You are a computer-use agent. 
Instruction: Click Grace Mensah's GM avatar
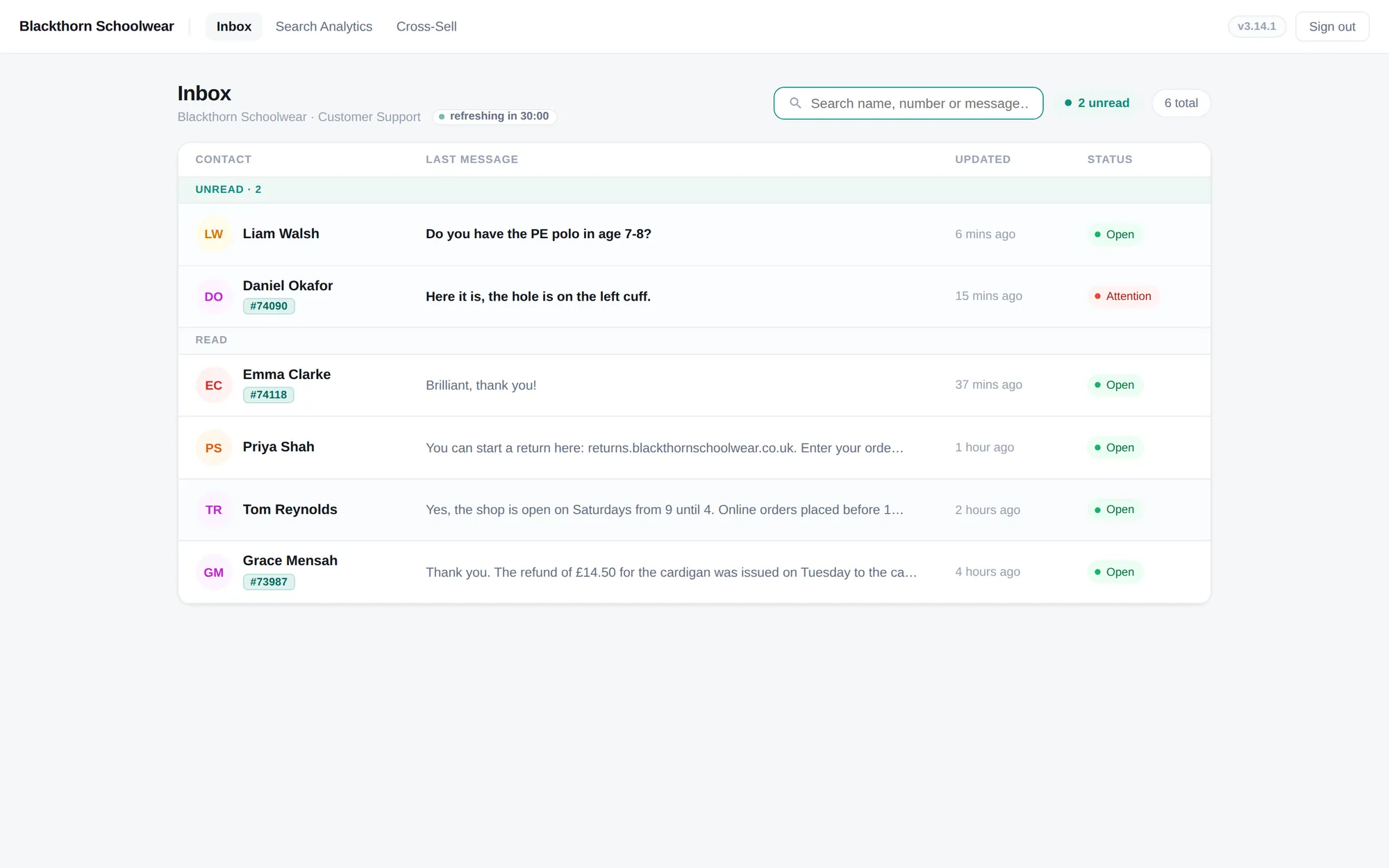tap(214, 572)
